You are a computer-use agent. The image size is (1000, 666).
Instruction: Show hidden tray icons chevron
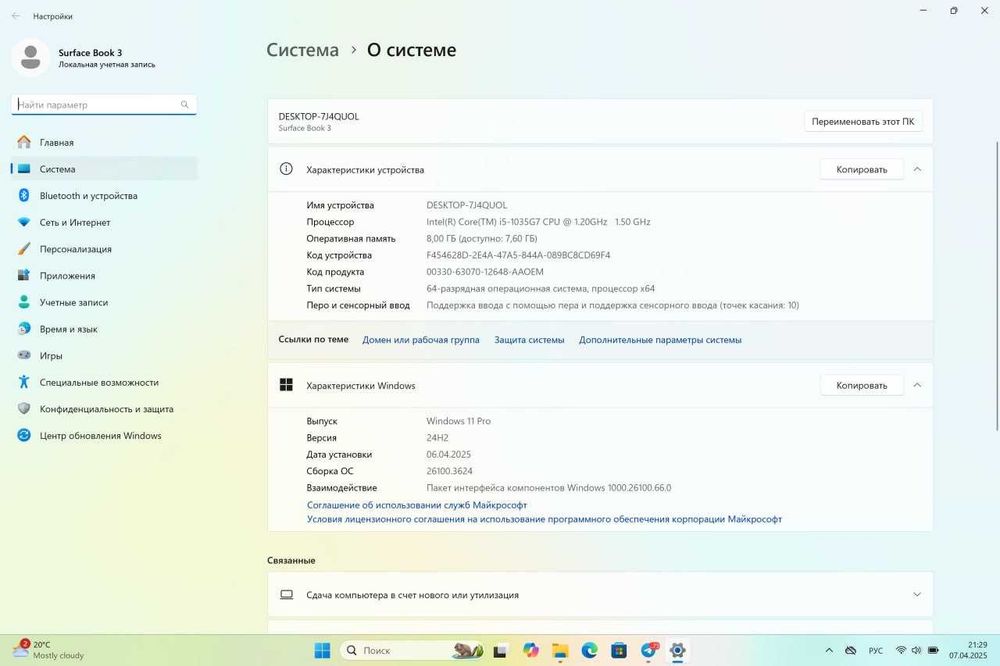coord(829,650)
